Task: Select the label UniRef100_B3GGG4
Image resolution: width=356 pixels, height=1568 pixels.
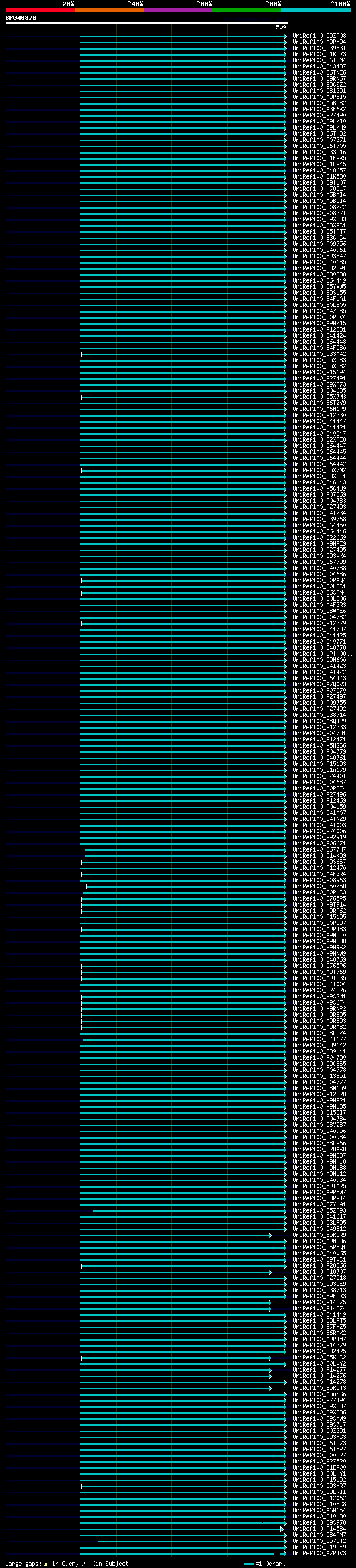Action: click(x=319, y=238)
